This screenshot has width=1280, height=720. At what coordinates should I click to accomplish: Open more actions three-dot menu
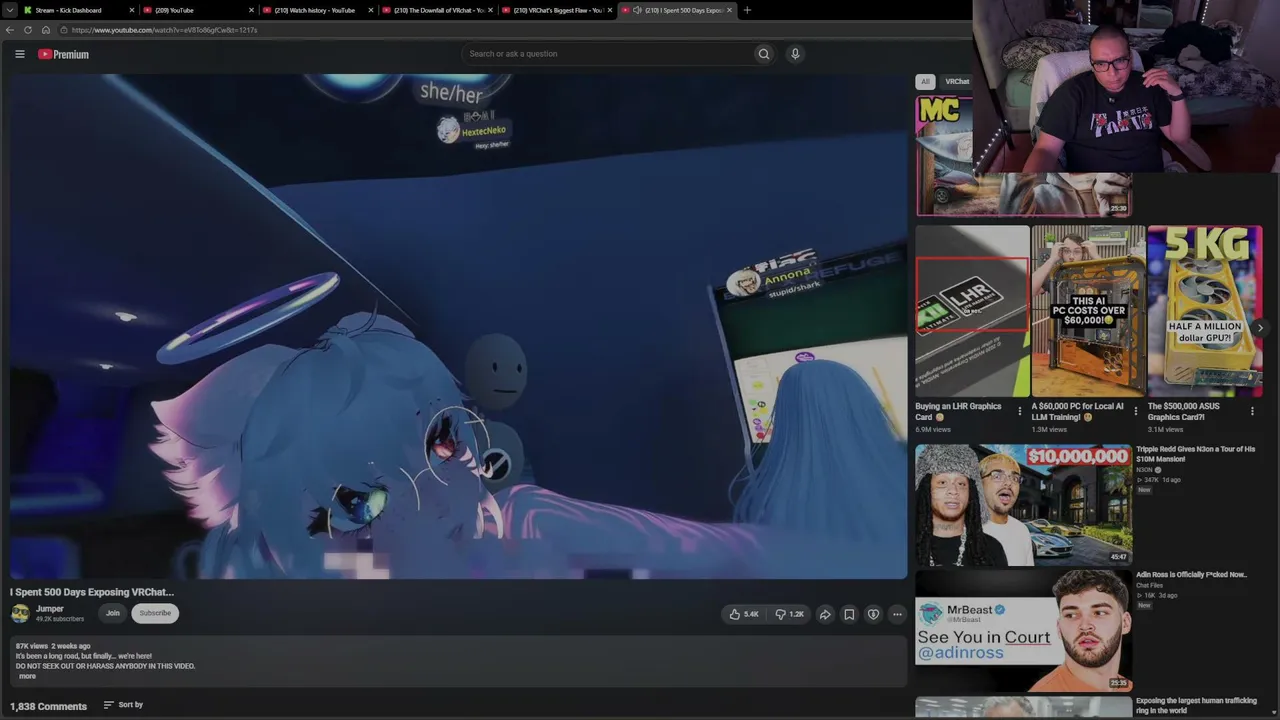pyautogui.click(x=897, y=614)
